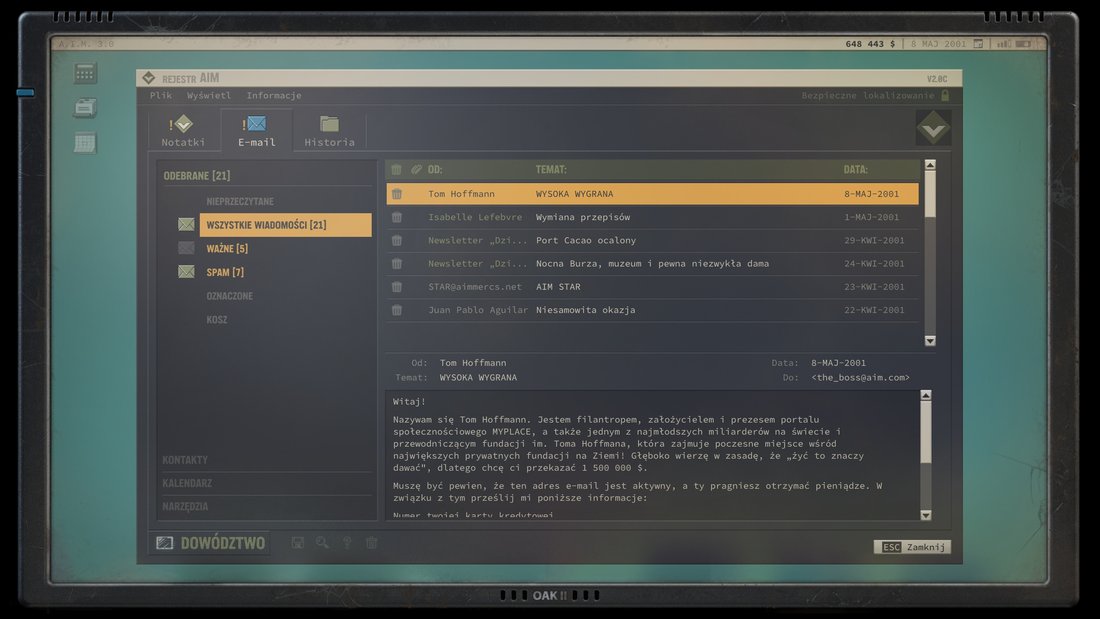Collapse the ODEBRANE [21] section
This screenshot has height=619, width=1100.
[x=196, y=175]
